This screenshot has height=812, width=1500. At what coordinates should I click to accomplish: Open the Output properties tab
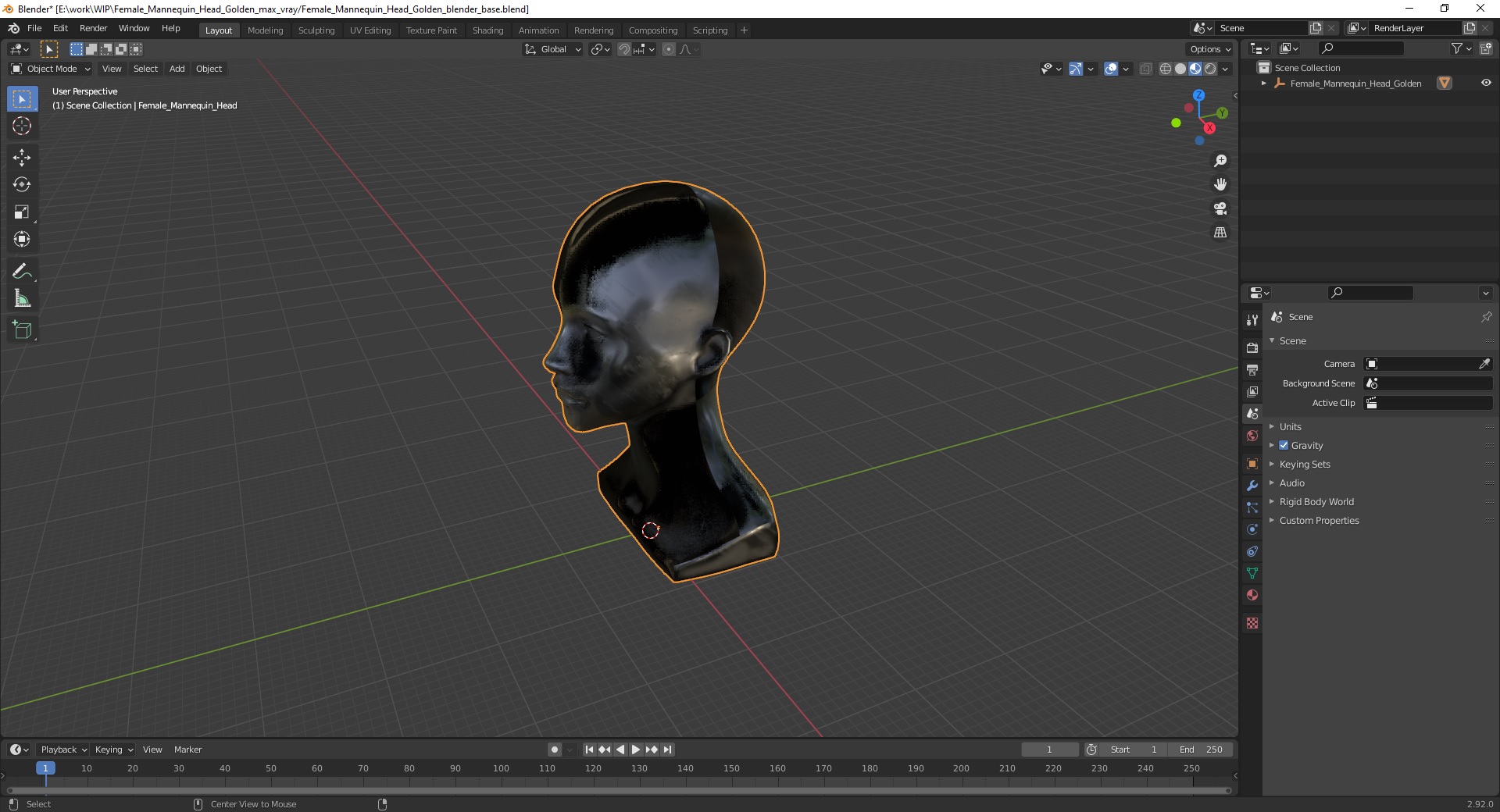click(1252, 369)
